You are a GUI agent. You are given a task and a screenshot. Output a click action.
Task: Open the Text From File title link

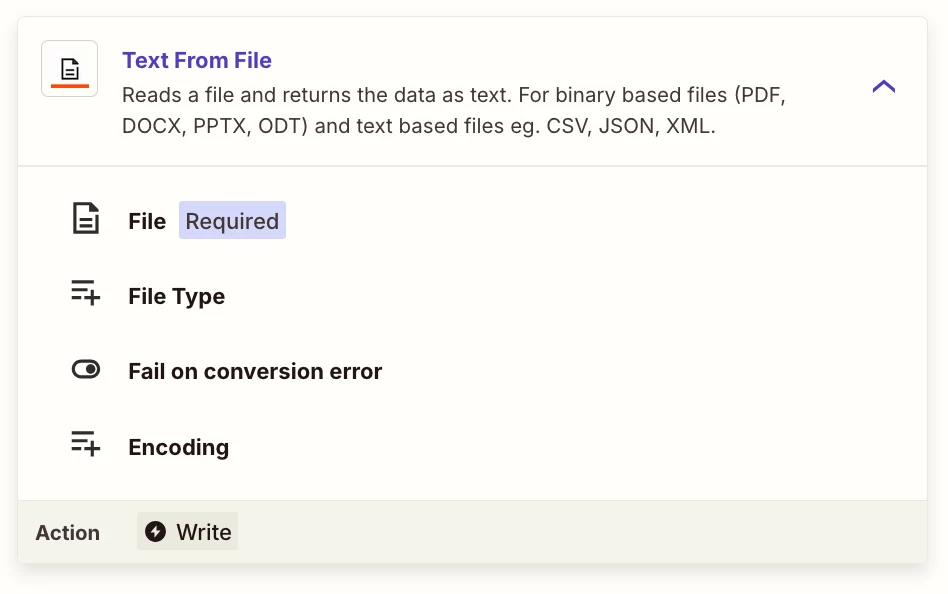pos(197,60)
